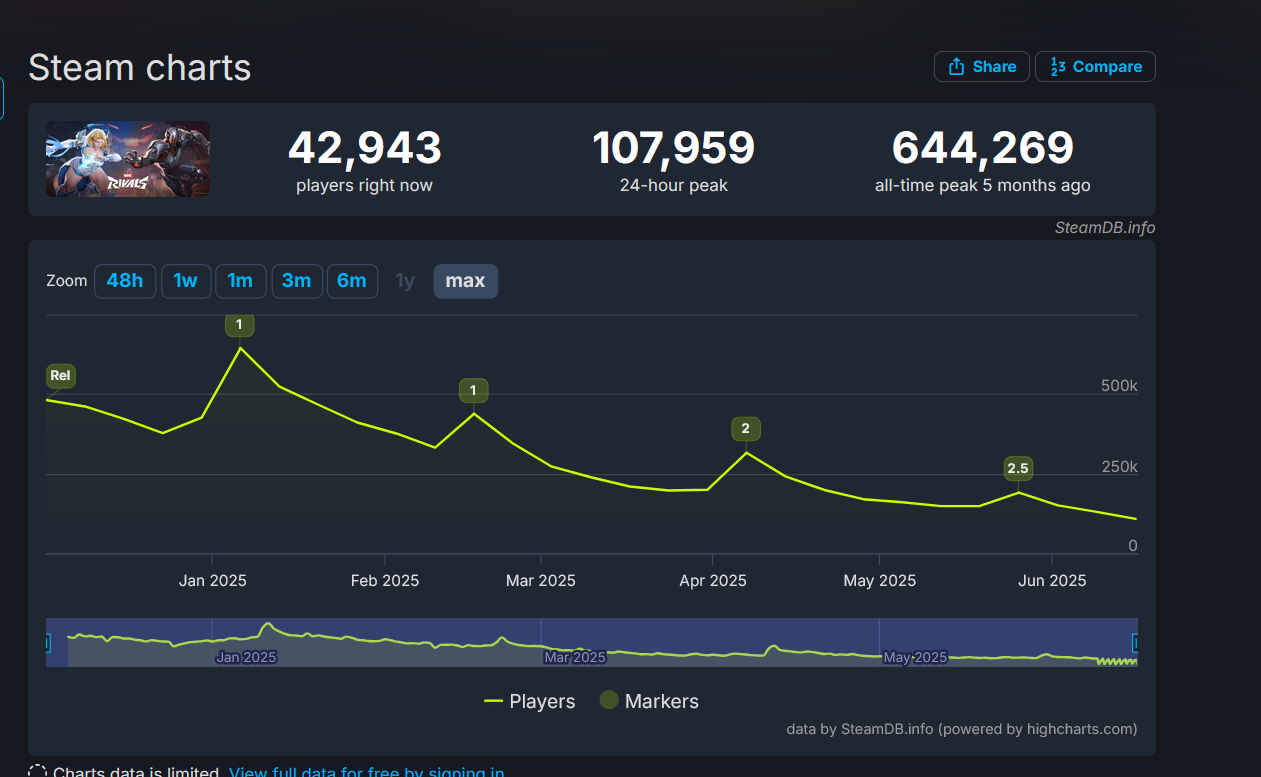Click the Mar 2025 main axis label
The width and height of the screenshot is (1261, 777).
click(541, 581)
